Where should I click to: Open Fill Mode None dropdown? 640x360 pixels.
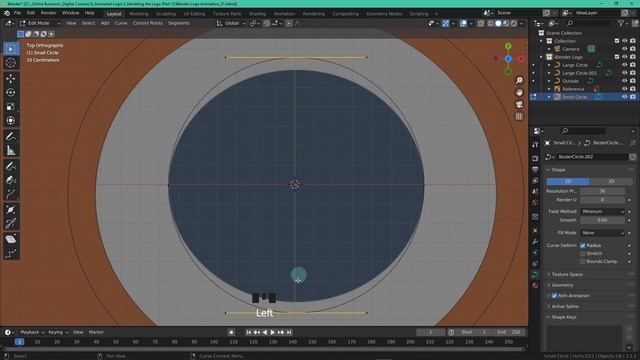tap(602, 233)
